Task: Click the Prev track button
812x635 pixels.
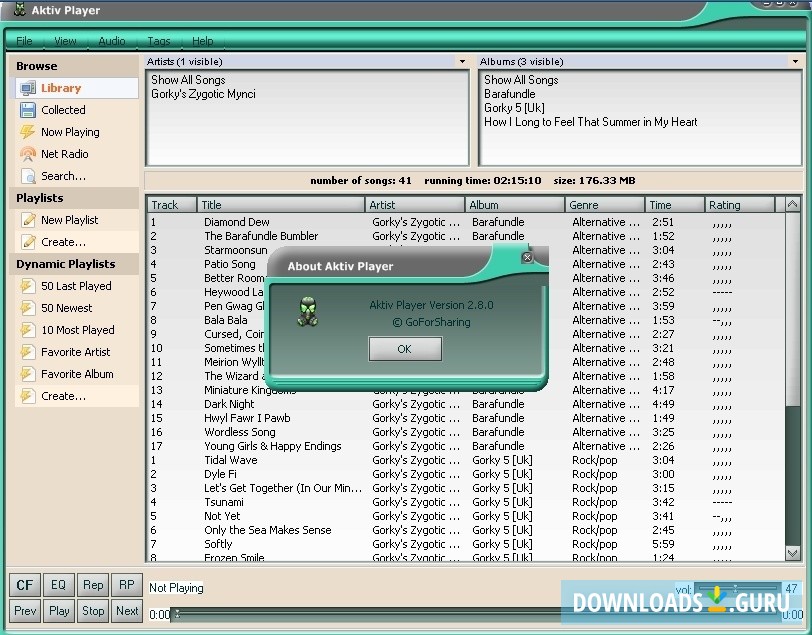Action: (x=25, y=611)
